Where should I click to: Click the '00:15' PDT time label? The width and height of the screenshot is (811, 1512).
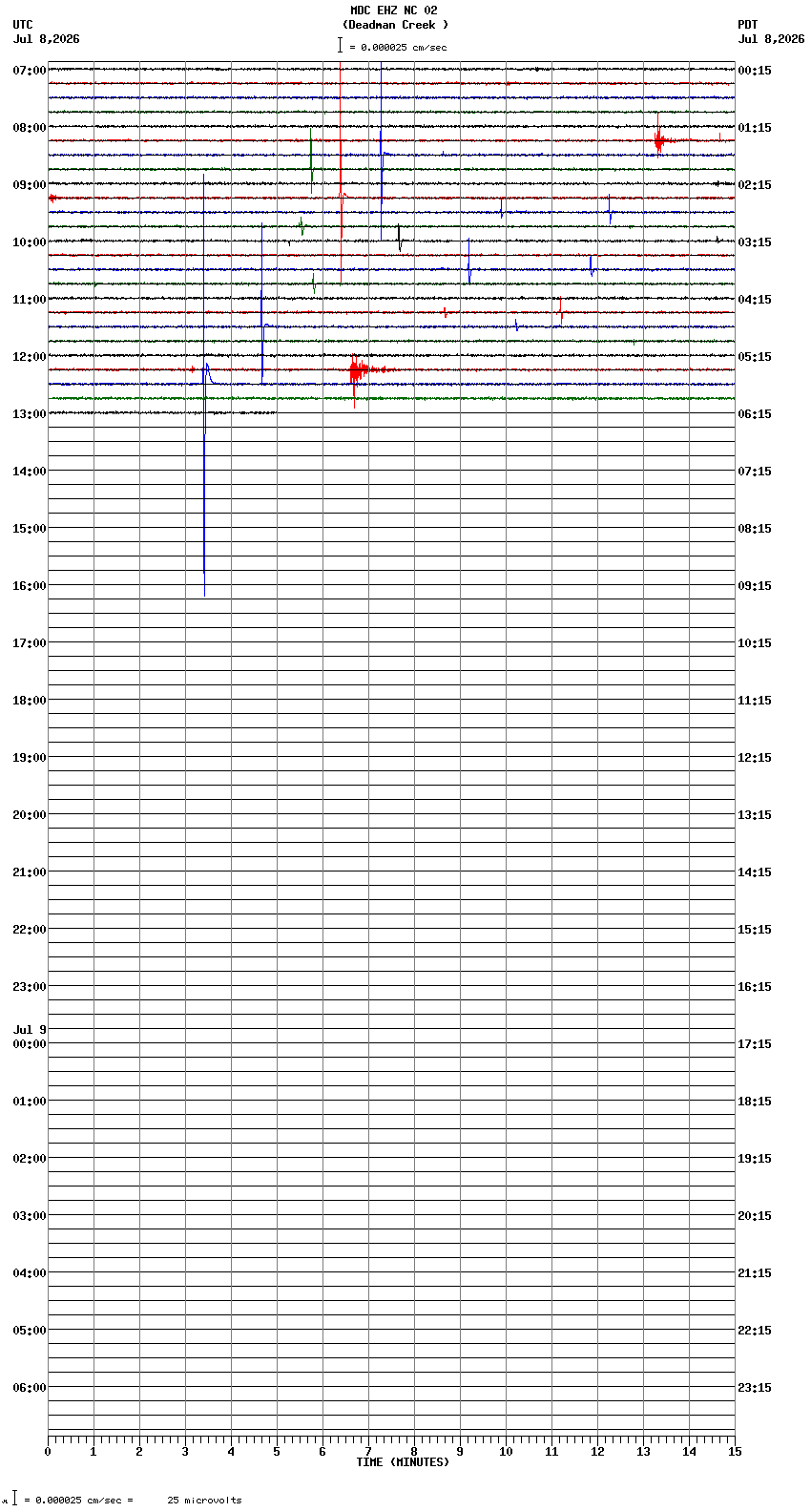click(755, 71)
